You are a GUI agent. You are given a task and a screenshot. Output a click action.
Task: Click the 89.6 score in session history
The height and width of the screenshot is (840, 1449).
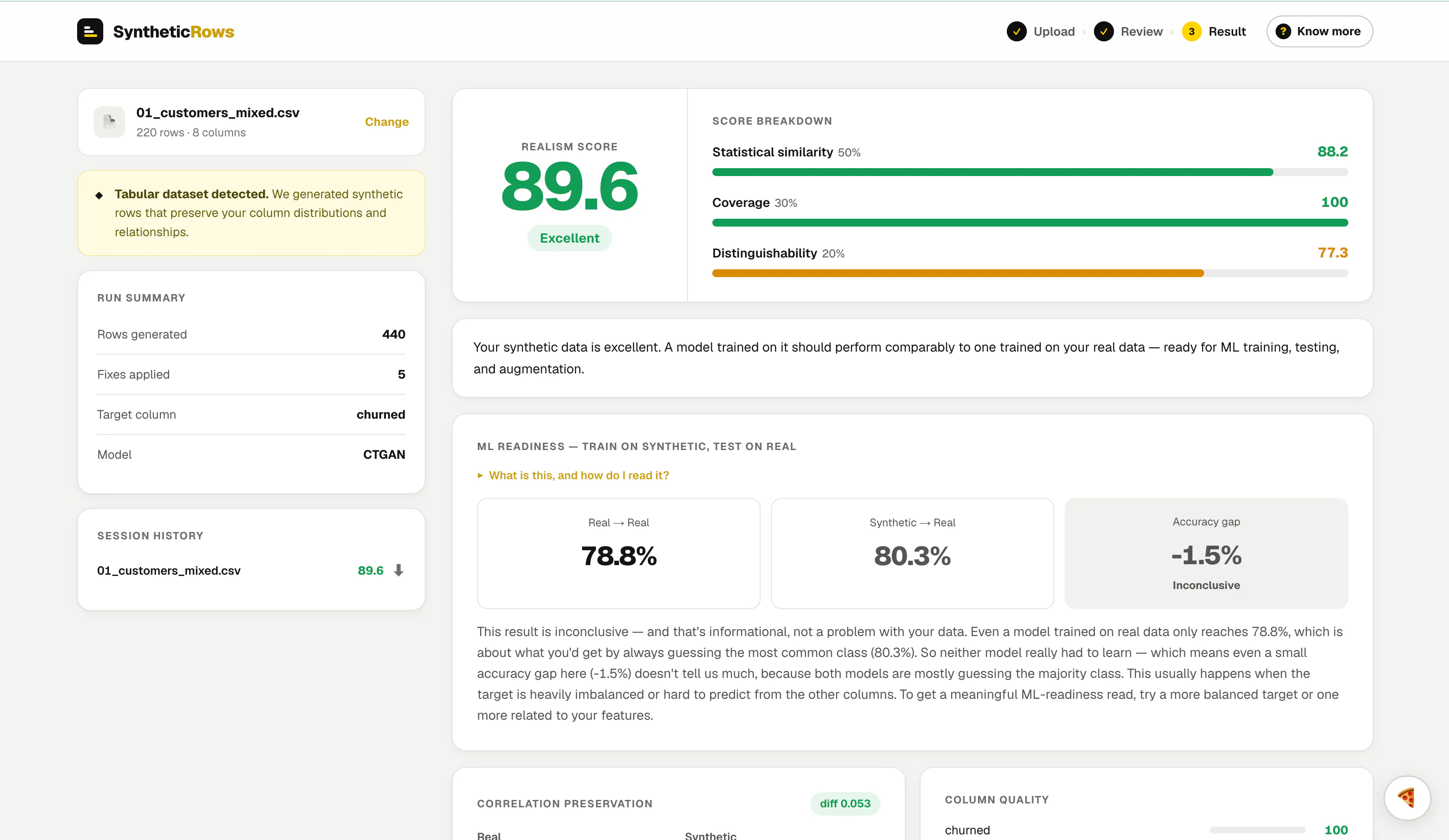pyautogui.click(x=370, y=570)
